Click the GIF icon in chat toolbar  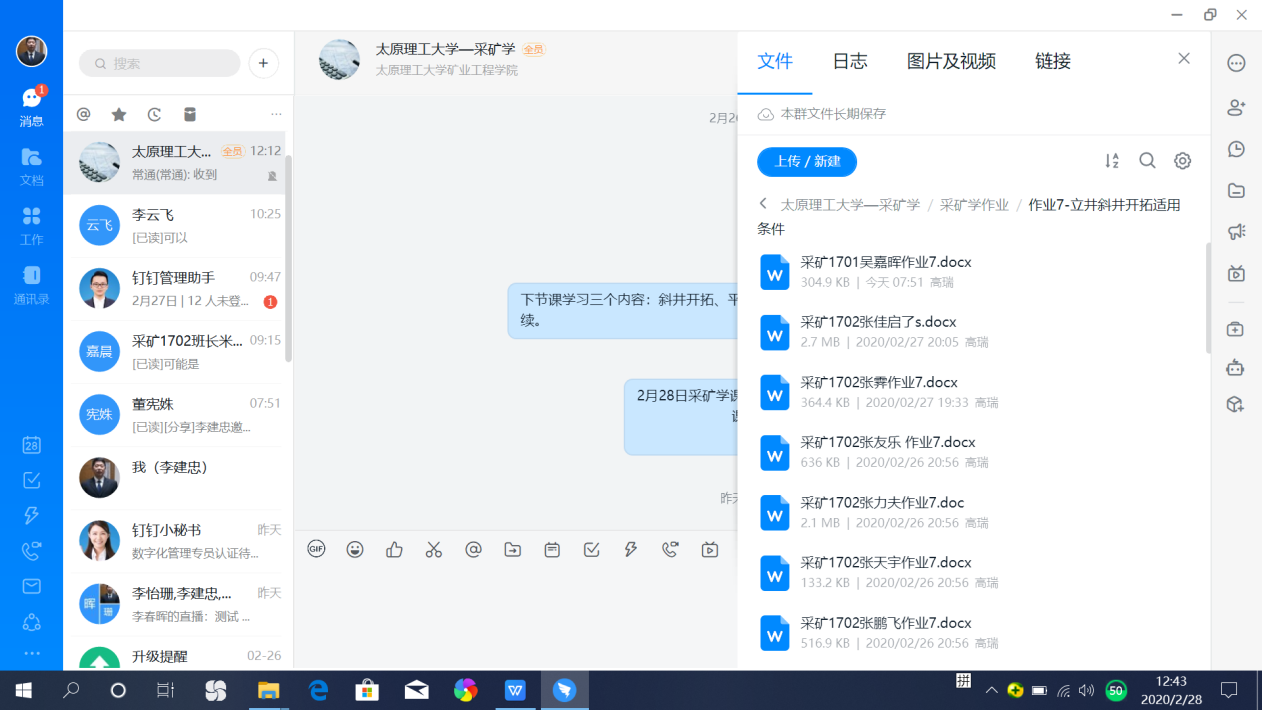[x=316, y=549]
